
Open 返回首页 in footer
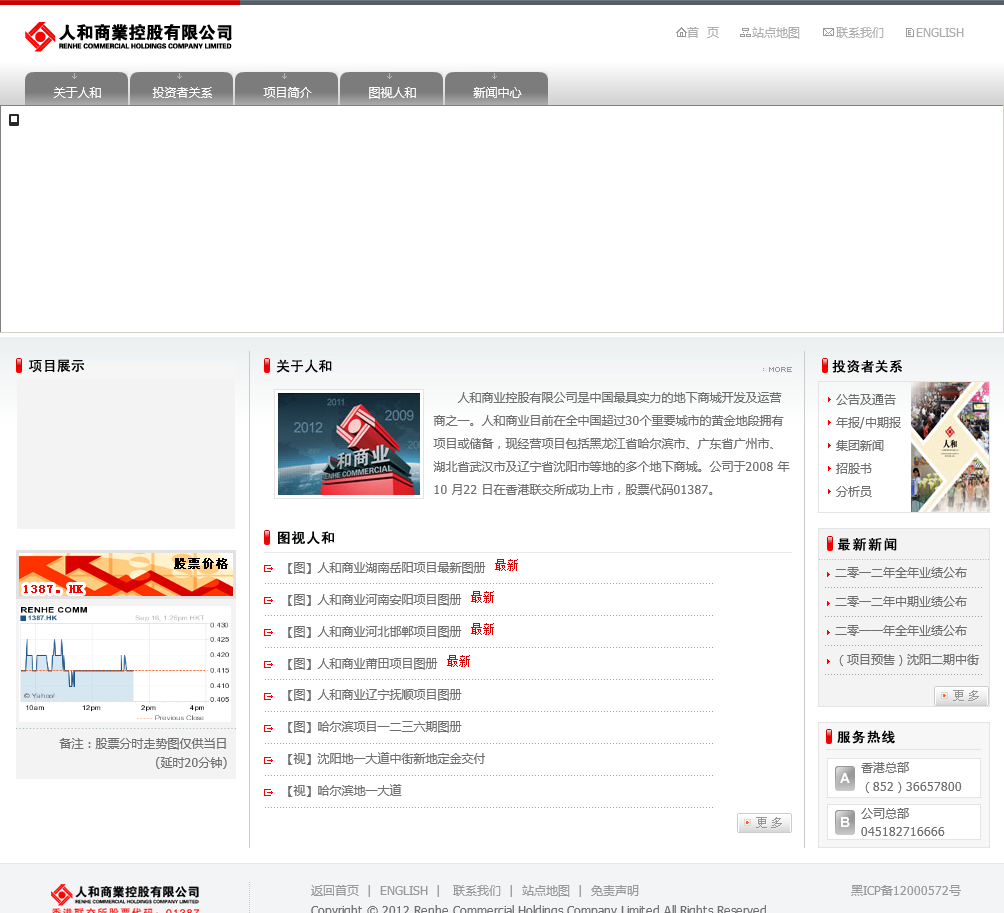335,891
